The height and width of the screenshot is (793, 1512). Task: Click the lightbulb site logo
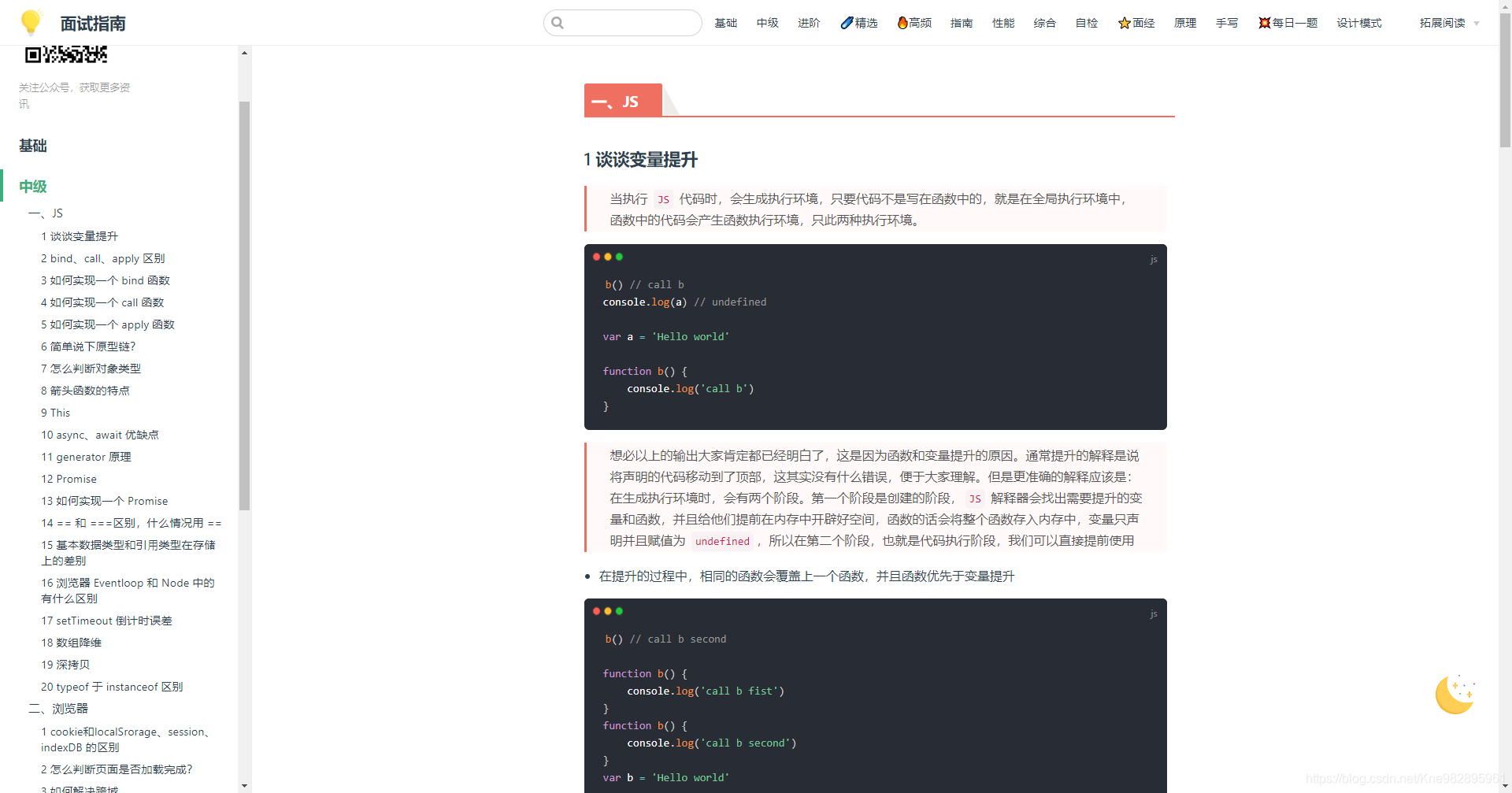(31, 22)
